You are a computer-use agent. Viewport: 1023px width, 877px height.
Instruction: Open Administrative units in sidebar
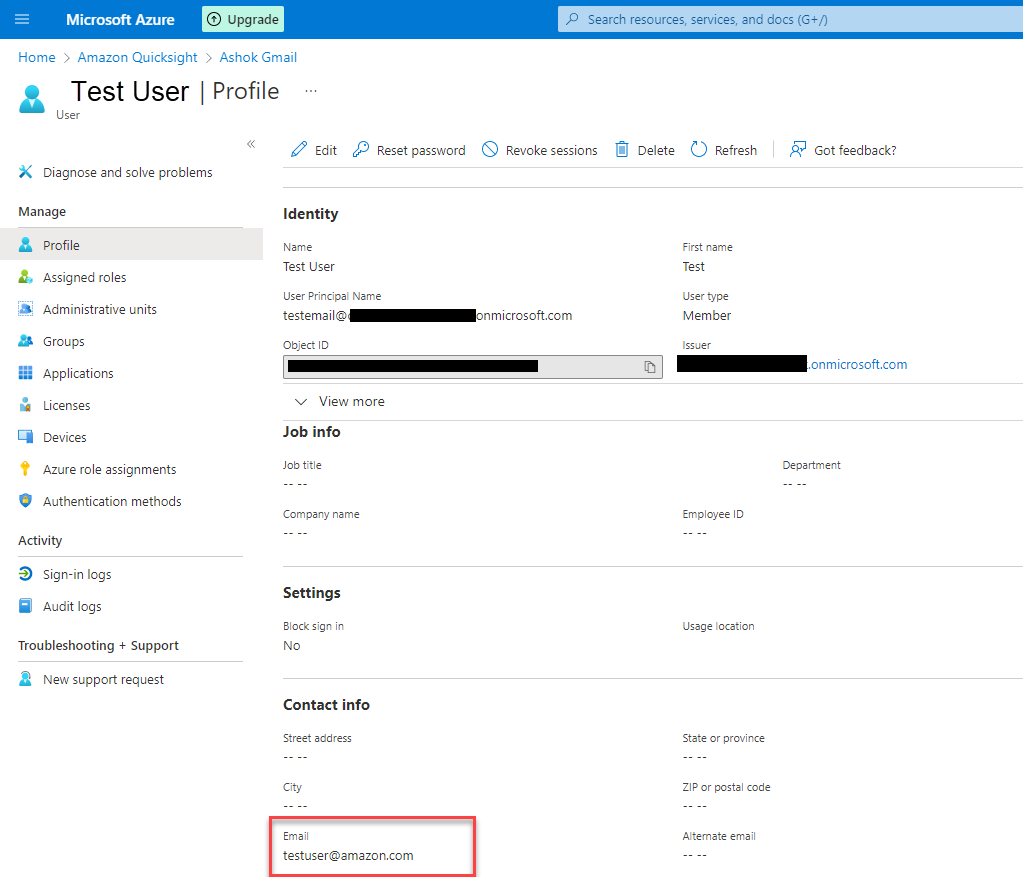tap(100, 309)
